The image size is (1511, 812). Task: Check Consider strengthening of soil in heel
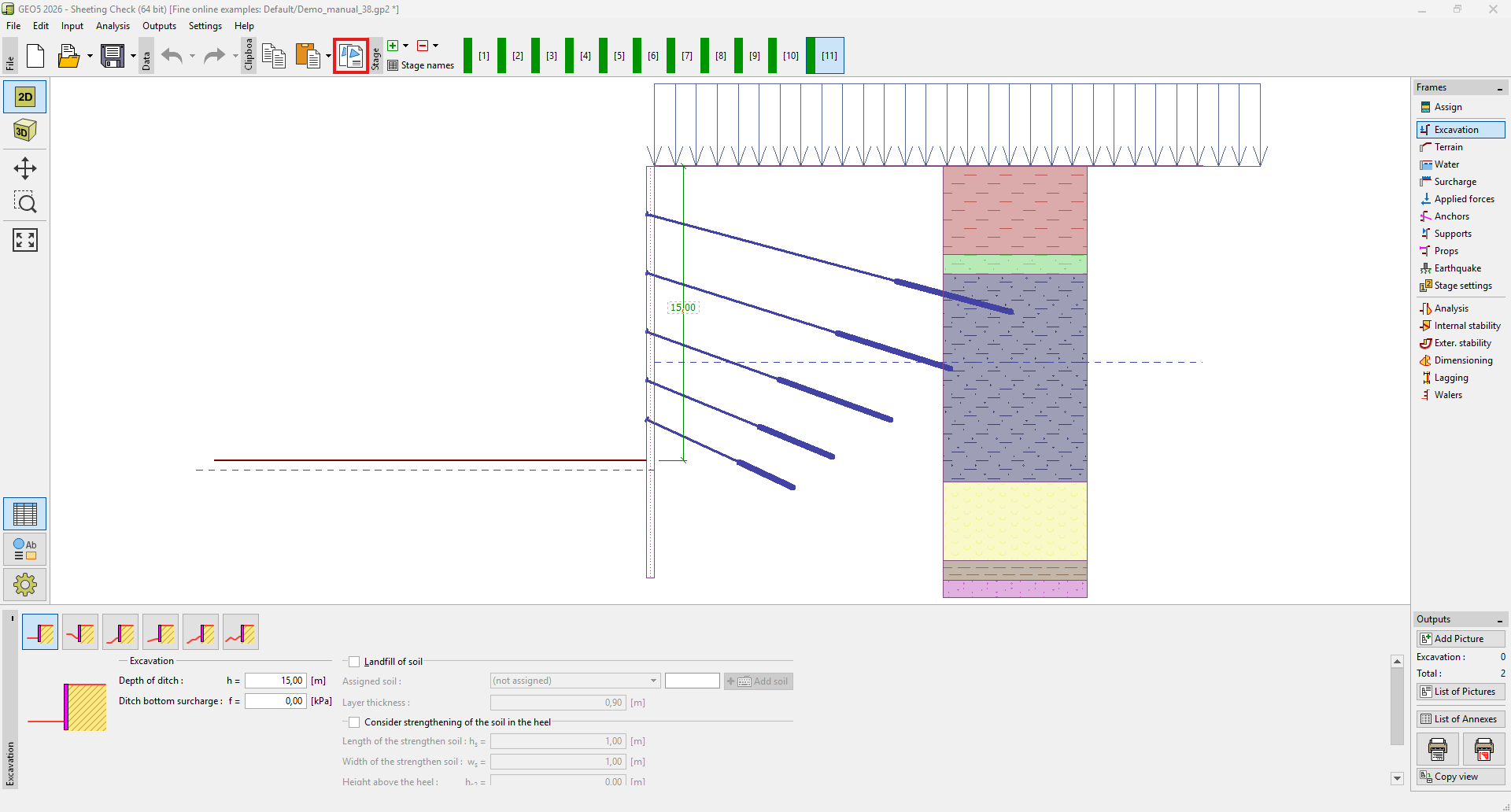click(x=354, y=722)
